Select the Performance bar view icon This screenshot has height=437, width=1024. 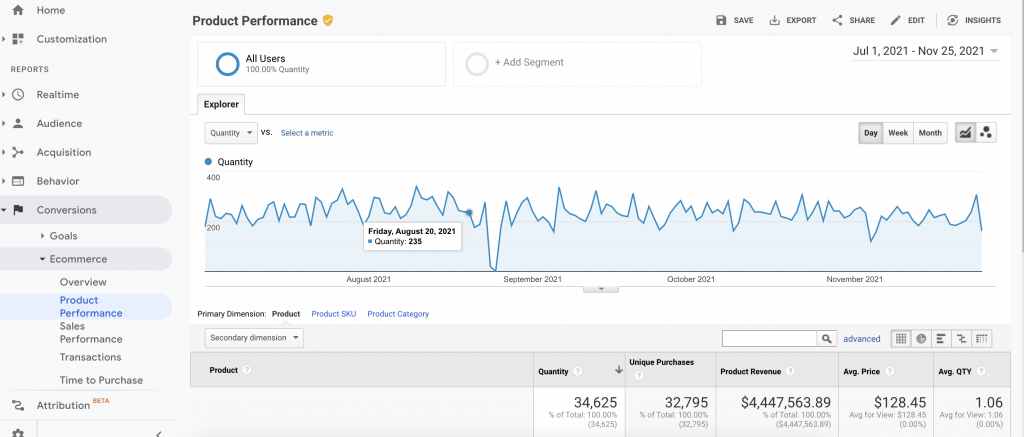tap(941, 338)
